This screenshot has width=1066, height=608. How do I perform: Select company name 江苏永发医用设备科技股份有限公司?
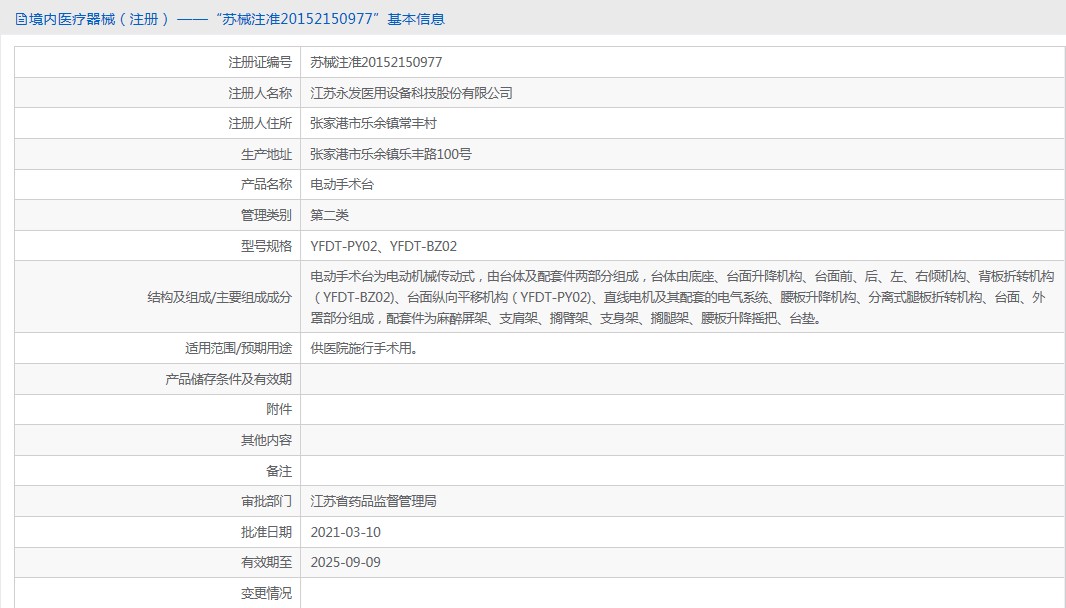[411, 93]
